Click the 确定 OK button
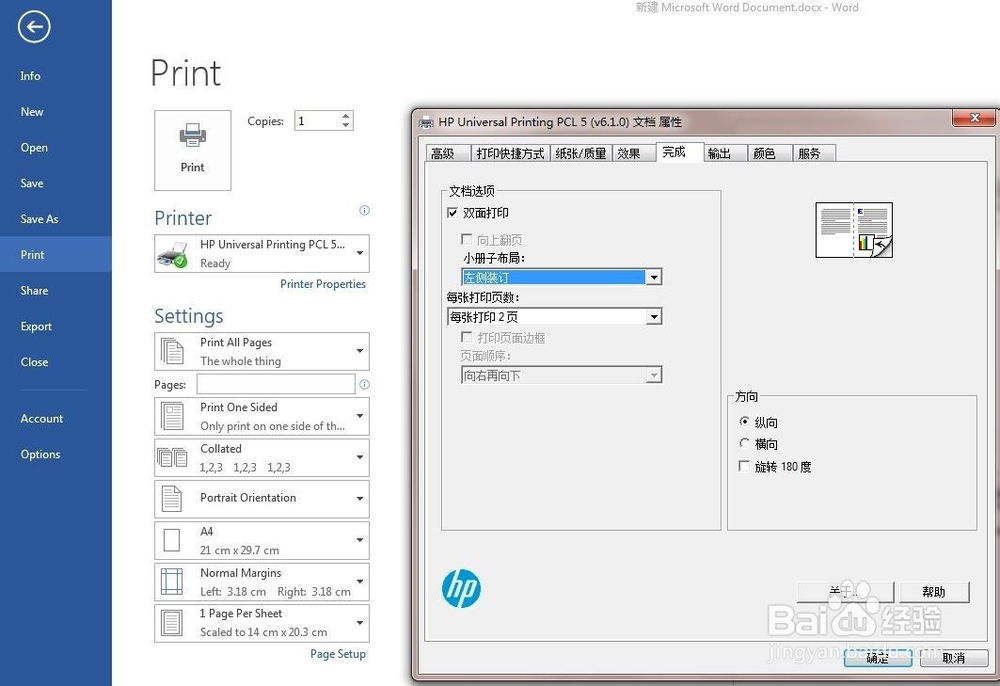 pyautogui.click(x=878, y=657)
